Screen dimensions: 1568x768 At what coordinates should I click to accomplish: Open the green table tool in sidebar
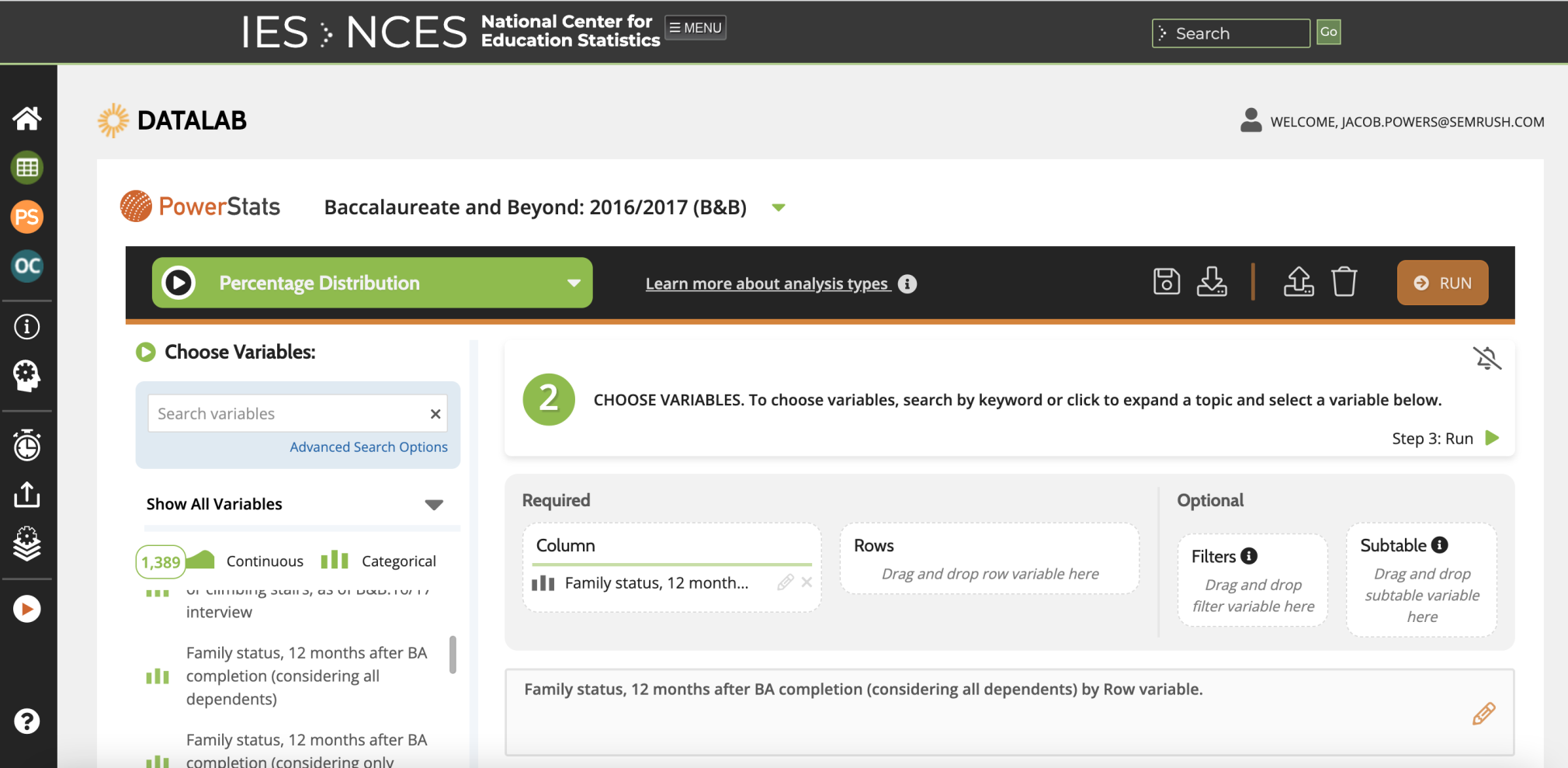[27, 168]
